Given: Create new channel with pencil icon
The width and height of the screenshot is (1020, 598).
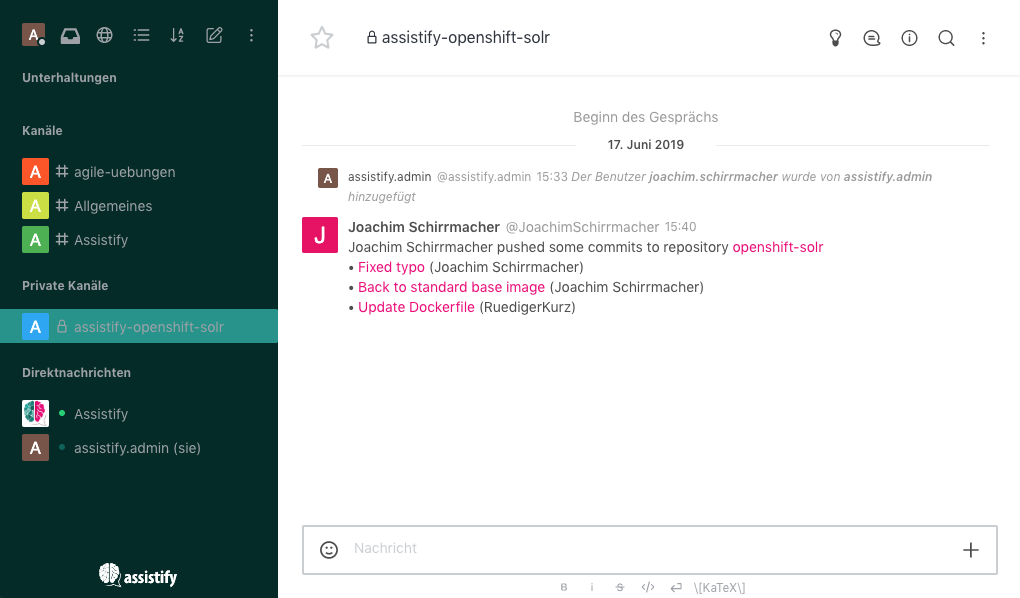Looking at the screenshot, I should pyautogui.click(x=214, y=35).
